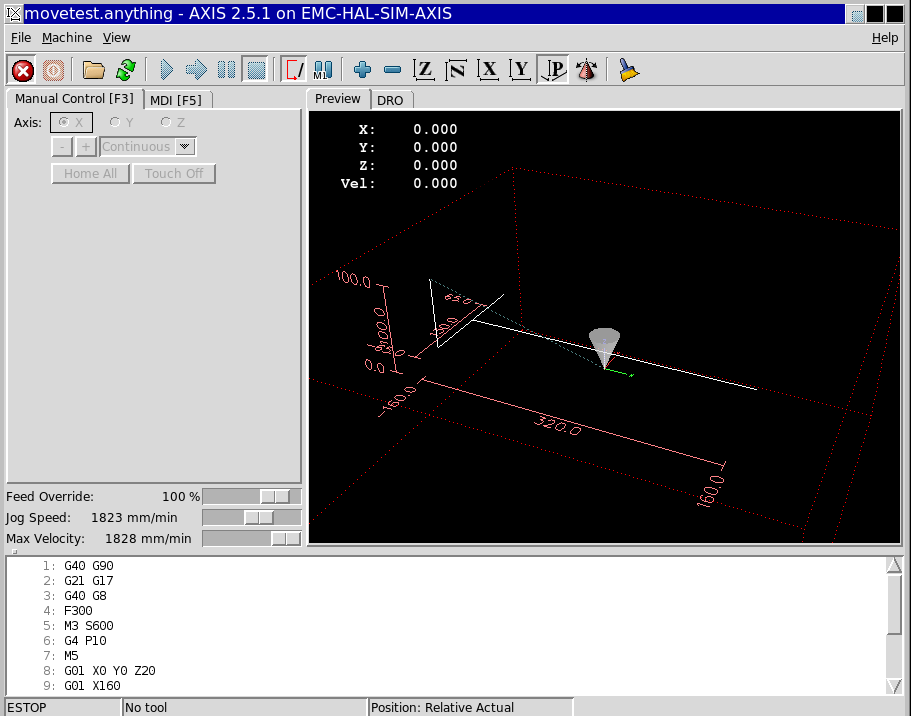
Task: Select the Manual Control [F3] tab
Action: tap(74, 99)
